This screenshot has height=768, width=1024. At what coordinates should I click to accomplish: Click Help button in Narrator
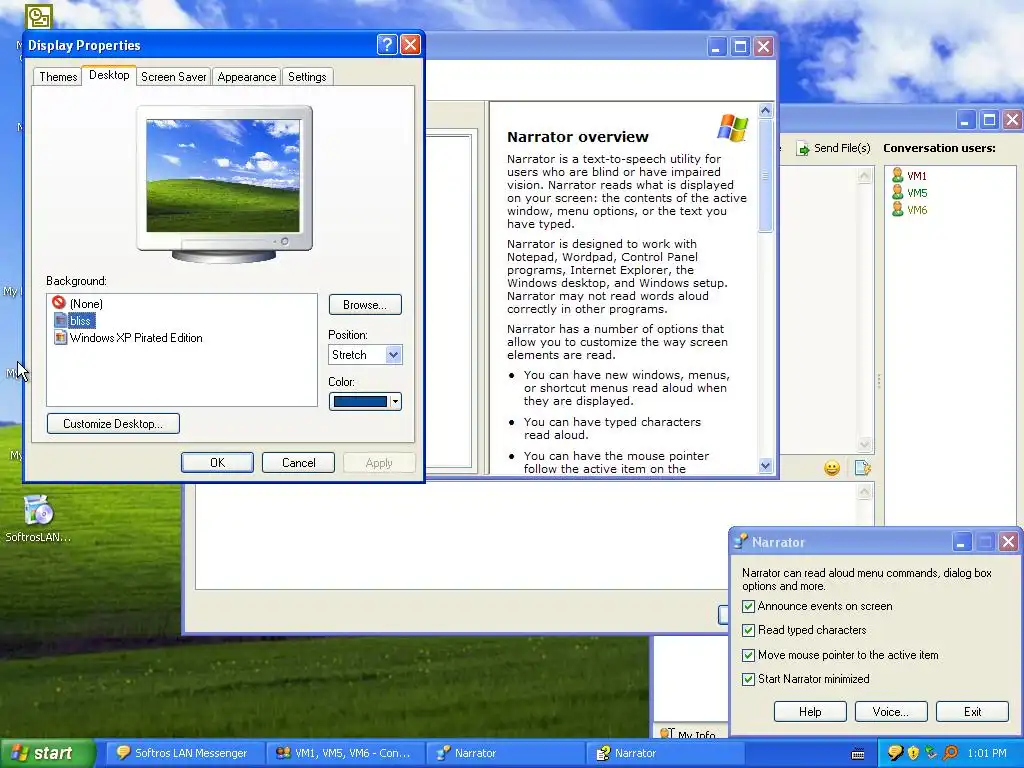(810, 711)
